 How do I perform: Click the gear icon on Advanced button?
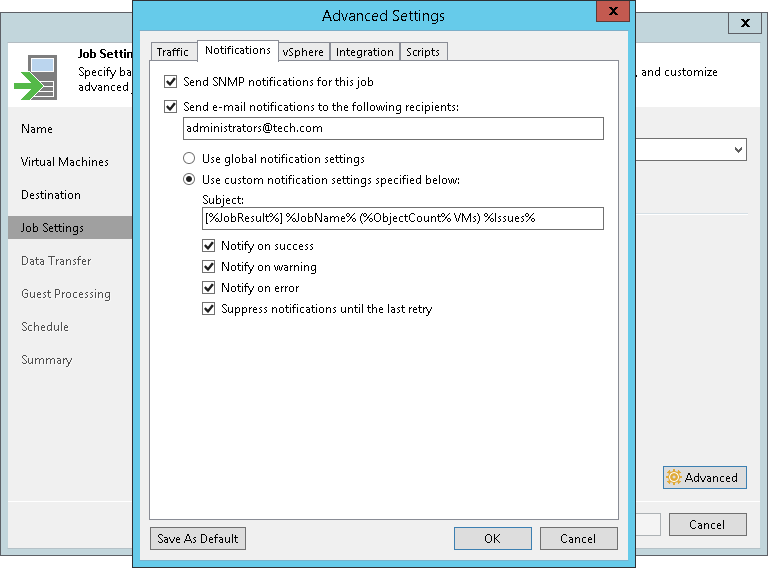pos(674,478)
